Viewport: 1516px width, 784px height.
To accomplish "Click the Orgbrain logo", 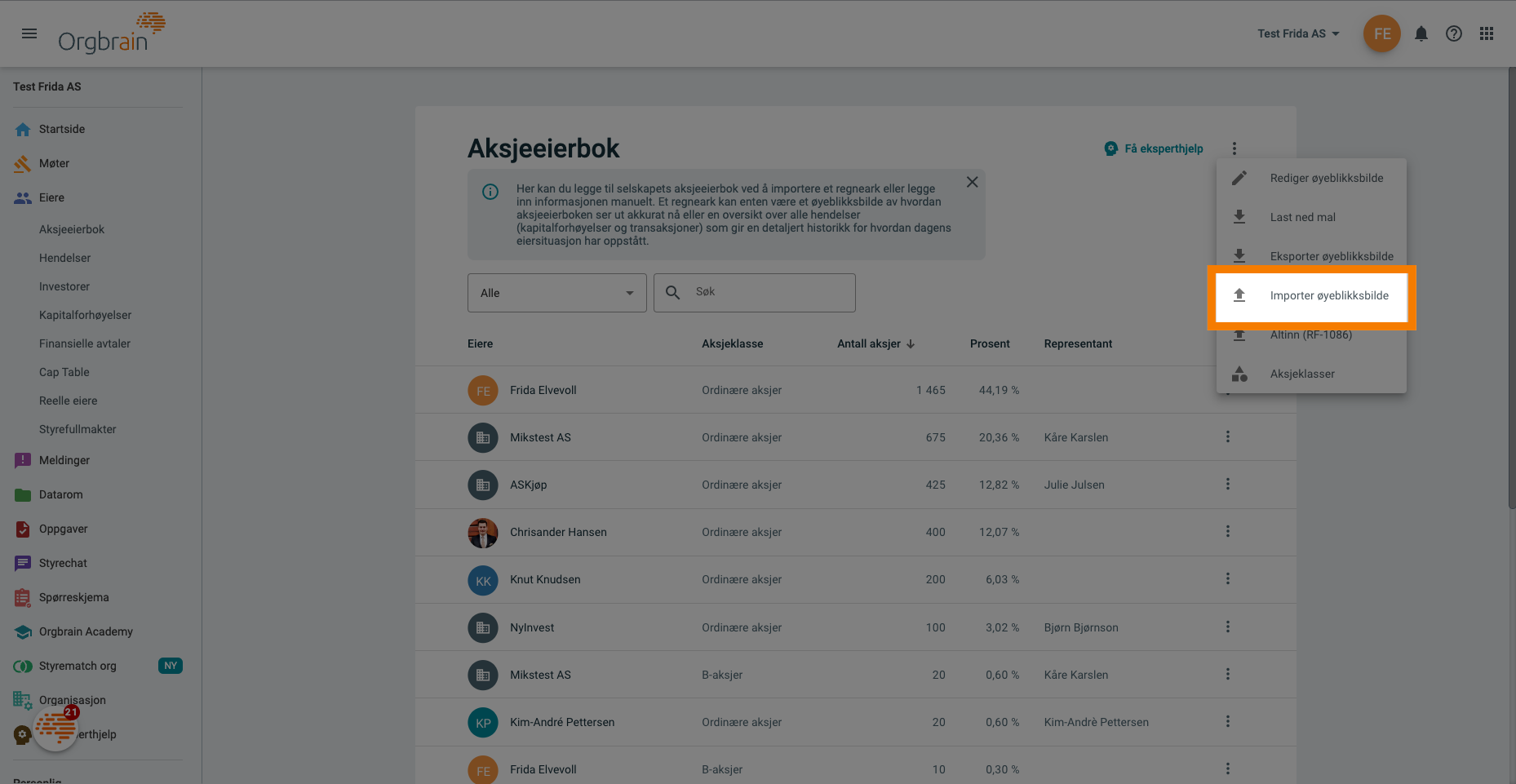I will tap(112, 33).
